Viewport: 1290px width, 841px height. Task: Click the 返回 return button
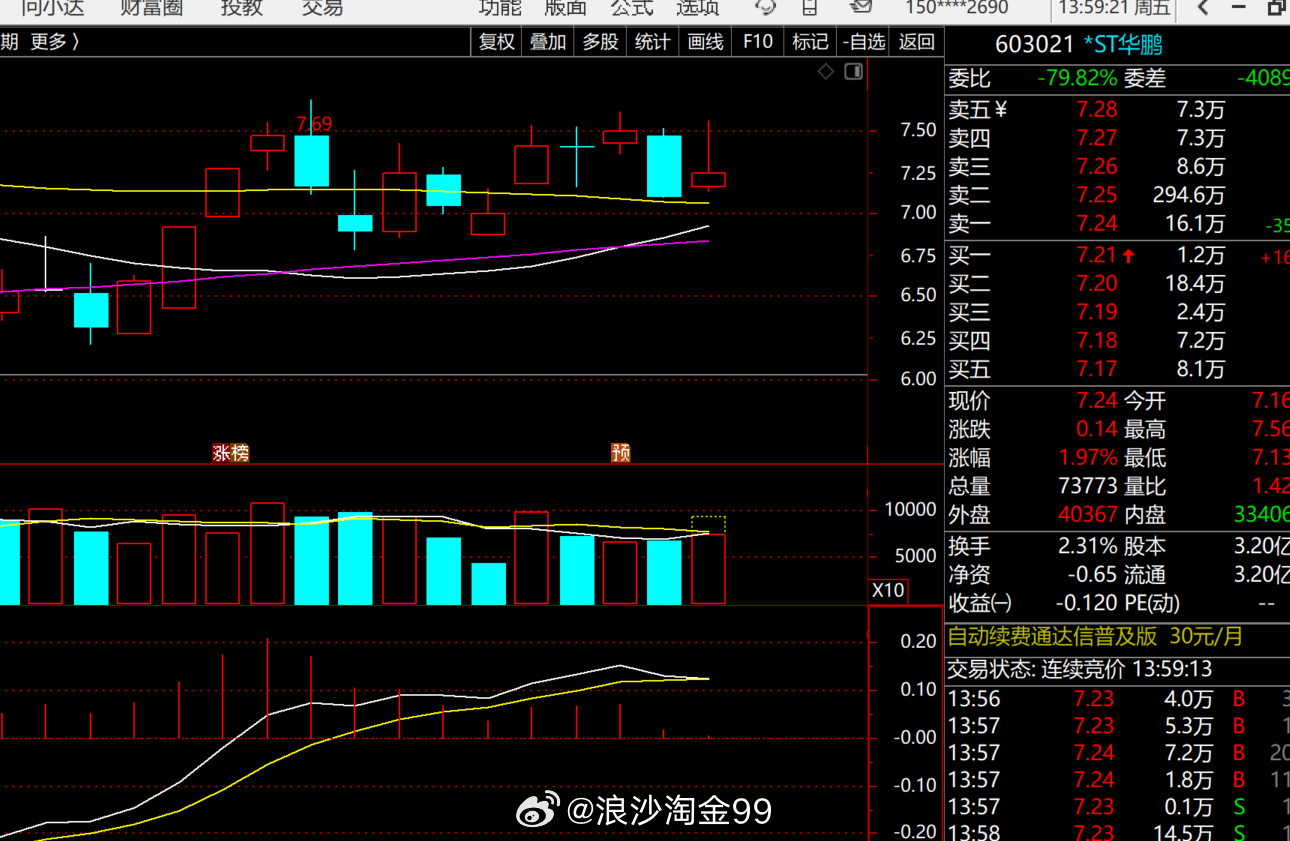(916, 42)
